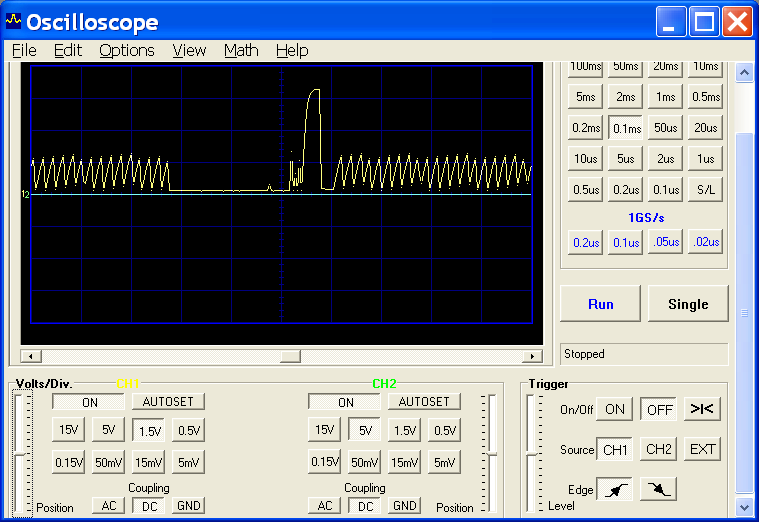Select the falling edge trigger icon
This screenshot has height=522, width=759.
(x=659, y=489)
